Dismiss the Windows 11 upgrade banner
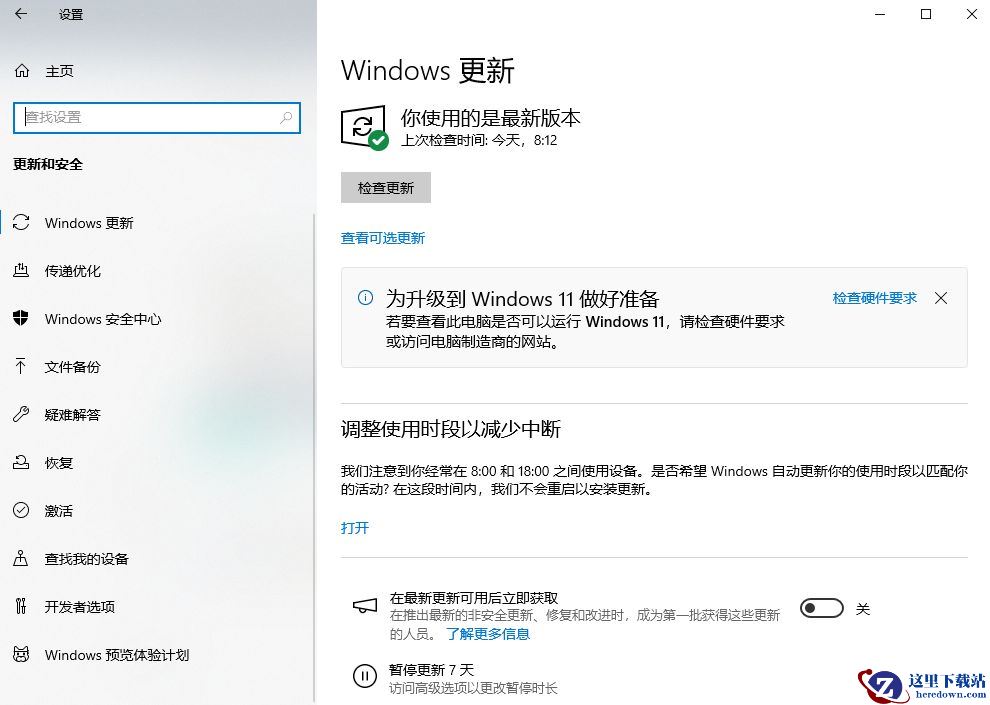Screen dimensions: 990x705 point(941,298)
